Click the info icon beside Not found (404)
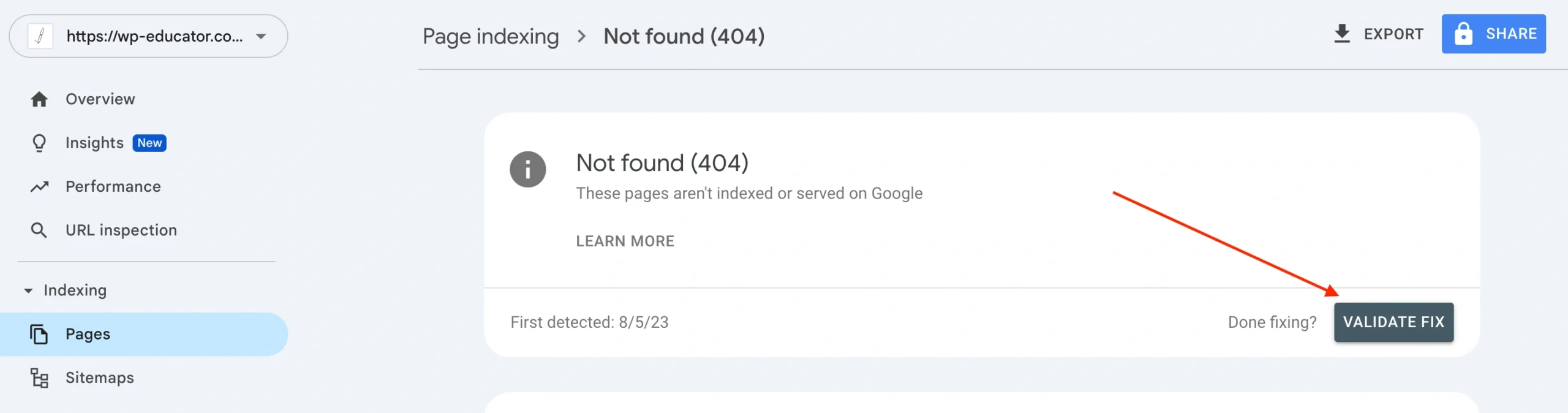The image size is (1568, 413). pyautogui.click(x=527, y=169)
